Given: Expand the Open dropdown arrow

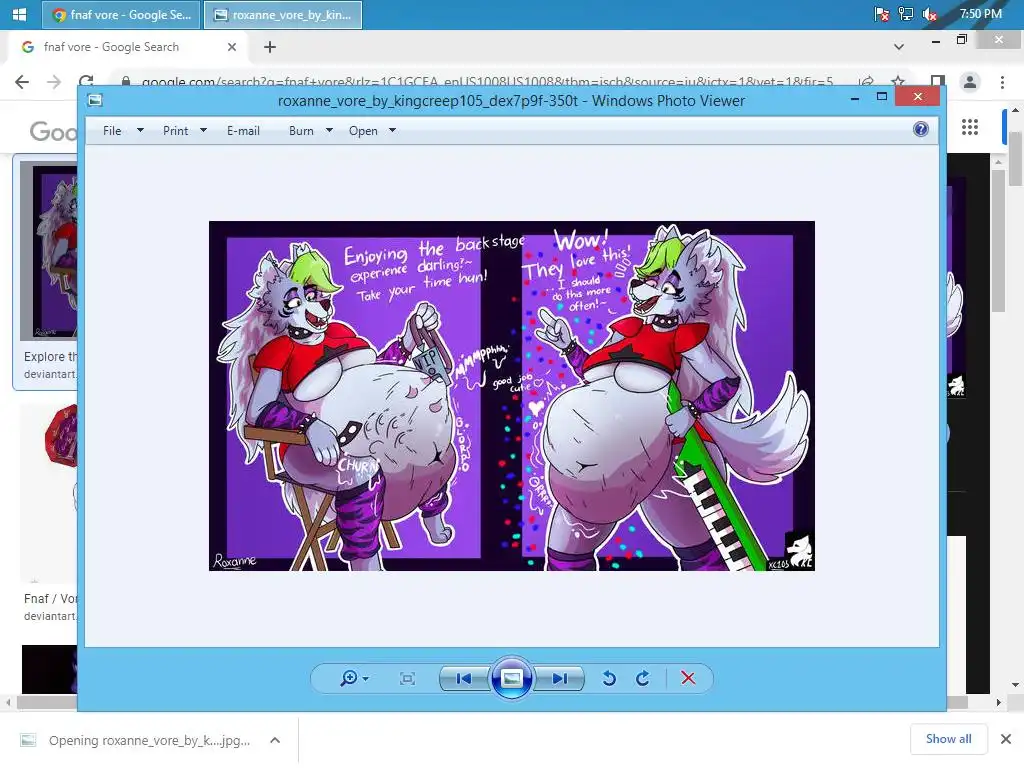Looking at the screenshot, I should 392,131.
